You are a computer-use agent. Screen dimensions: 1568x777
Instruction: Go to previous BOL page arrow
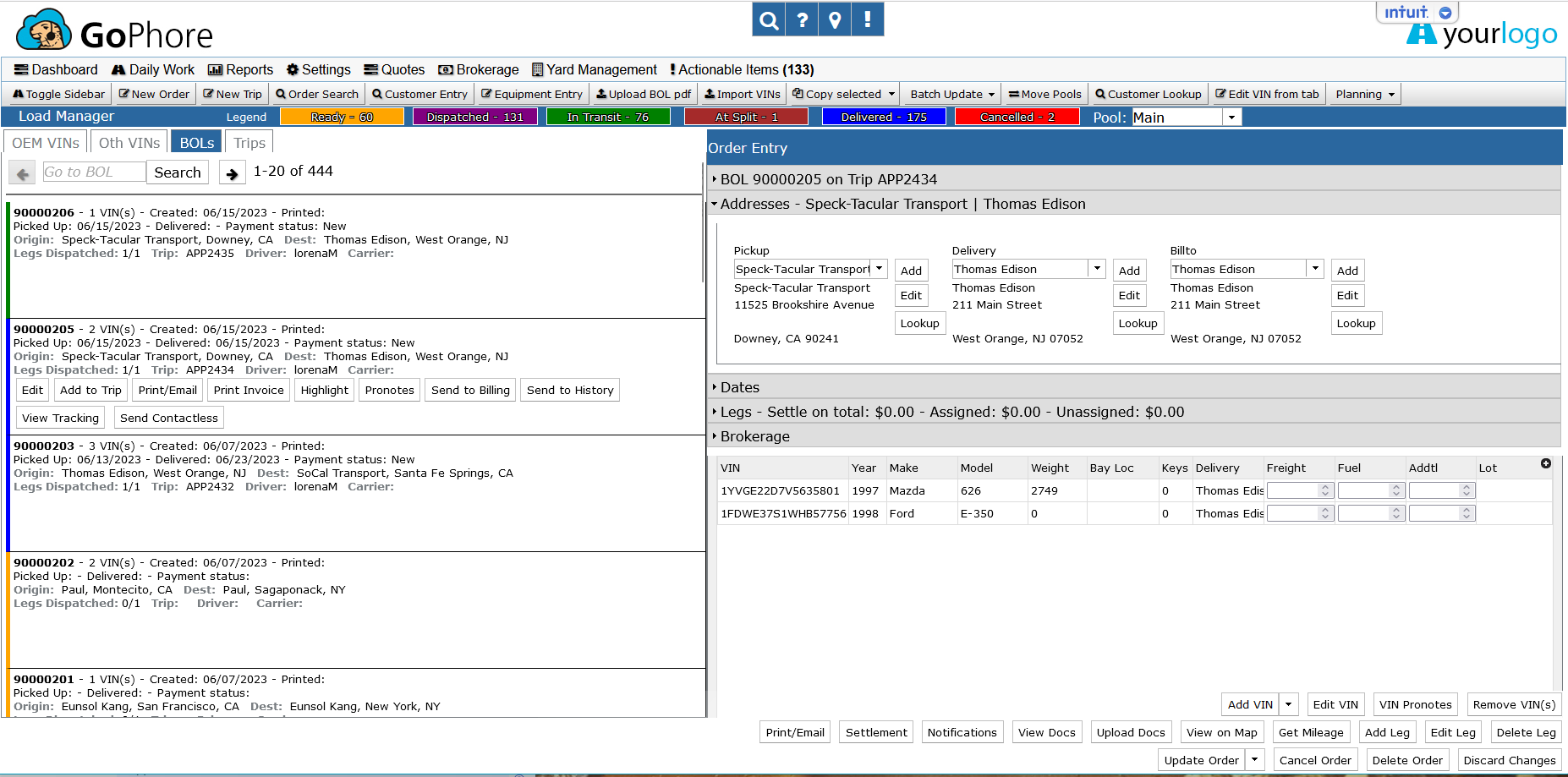tap(23, 172)
